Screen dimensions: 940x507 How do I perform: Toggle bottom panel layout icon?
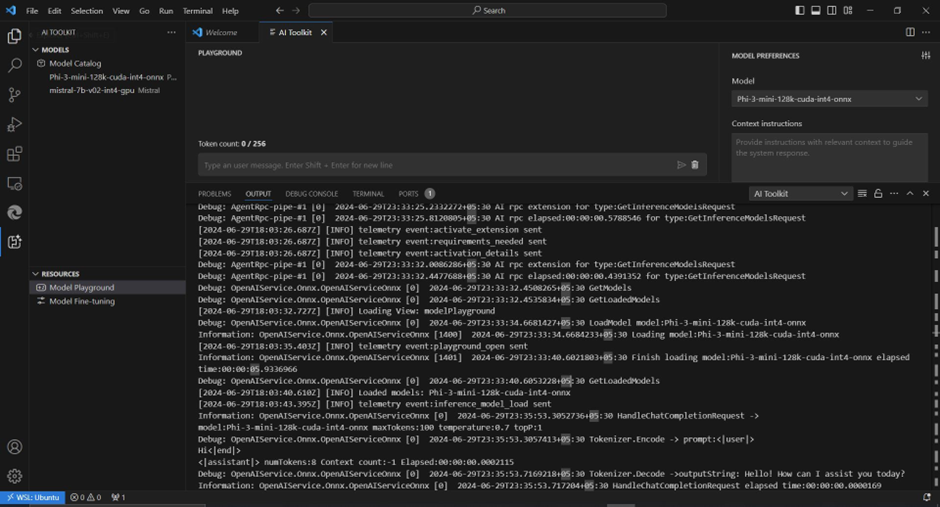816,10
